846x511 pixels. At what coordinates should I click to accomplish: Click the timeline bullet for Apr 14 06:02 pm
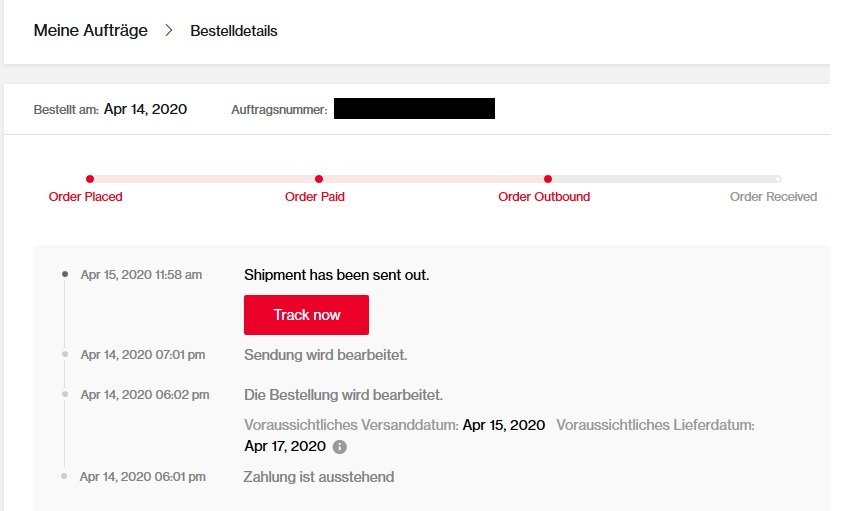tap(65, 394)
